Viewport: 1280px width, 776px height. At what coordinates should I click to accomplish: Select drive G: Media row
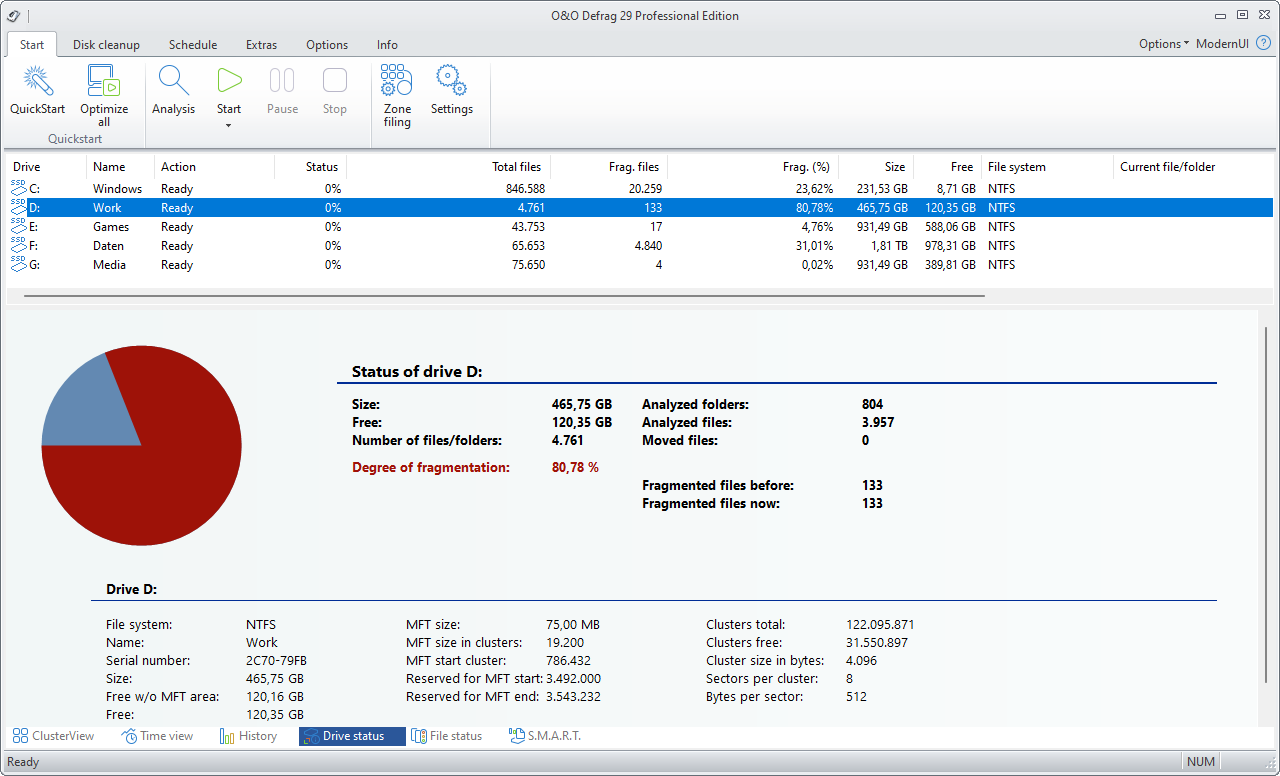640,265
